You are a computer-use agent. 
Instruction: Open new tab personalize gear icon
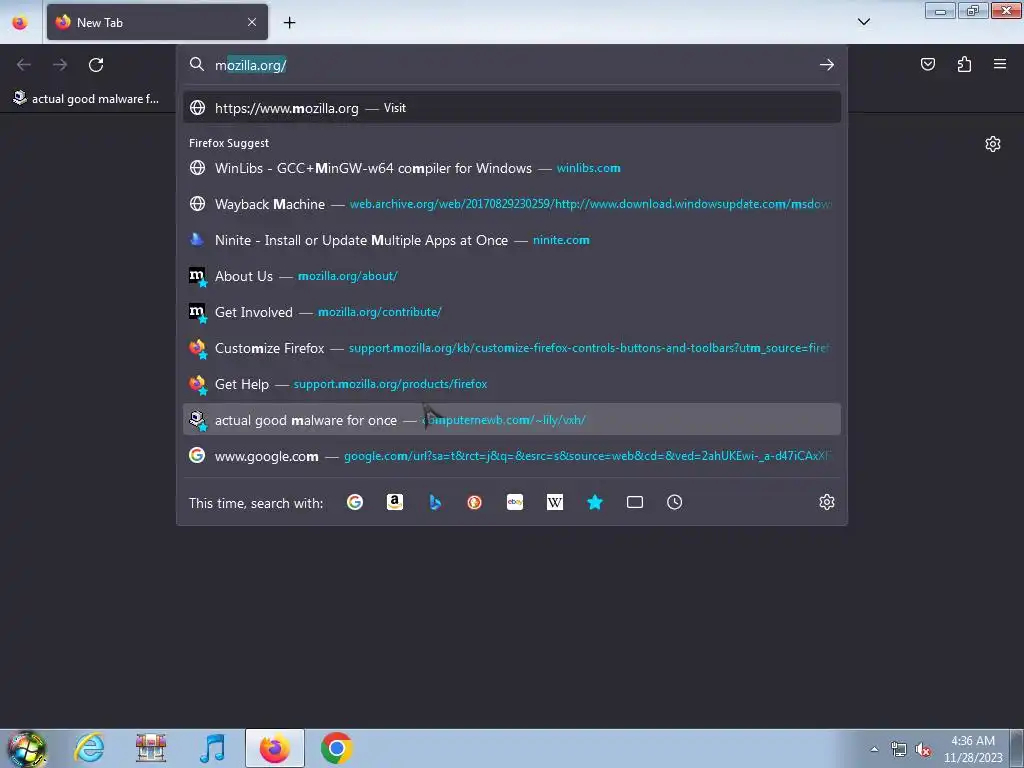[x=993, y=144]
